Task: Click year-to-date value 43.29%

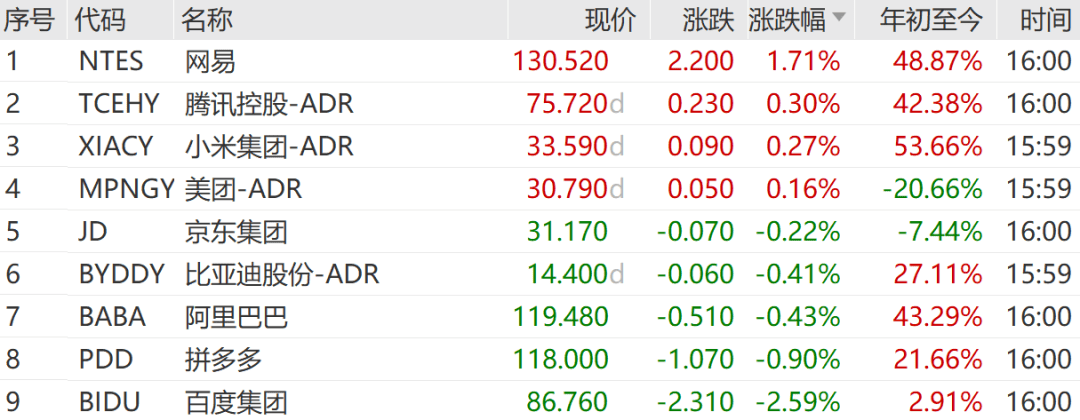Action: [937, 317]
